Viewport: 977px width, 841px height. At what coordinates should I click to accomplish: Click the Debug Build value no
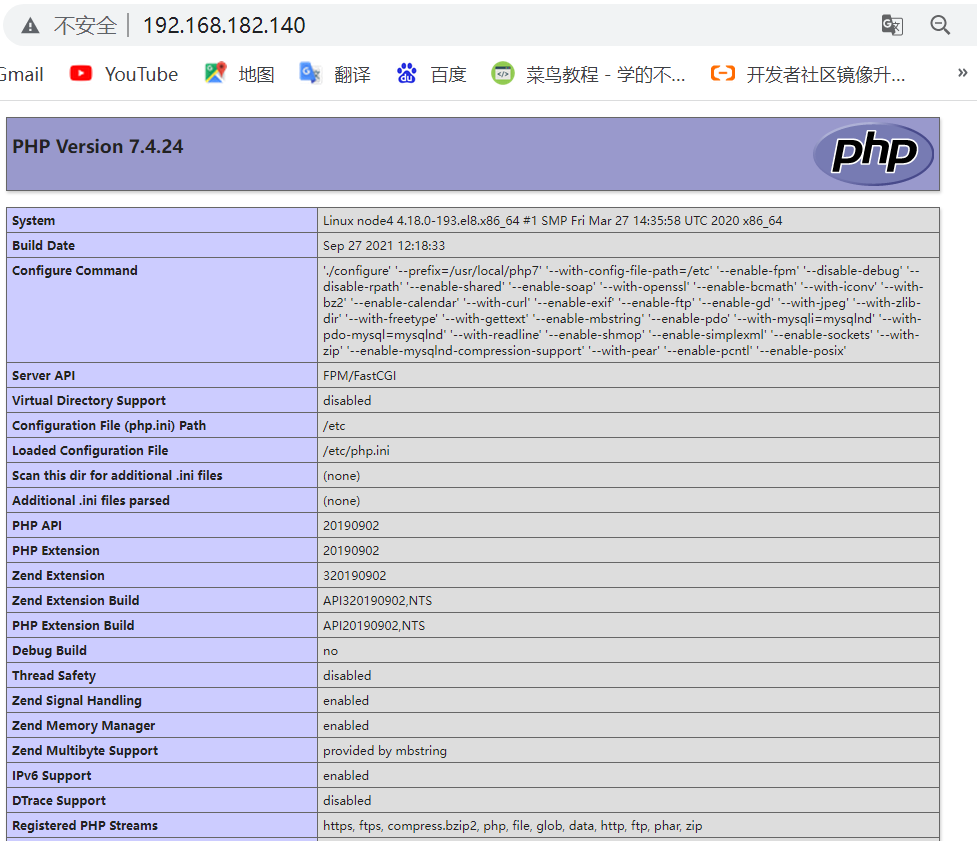pos(330,650)
